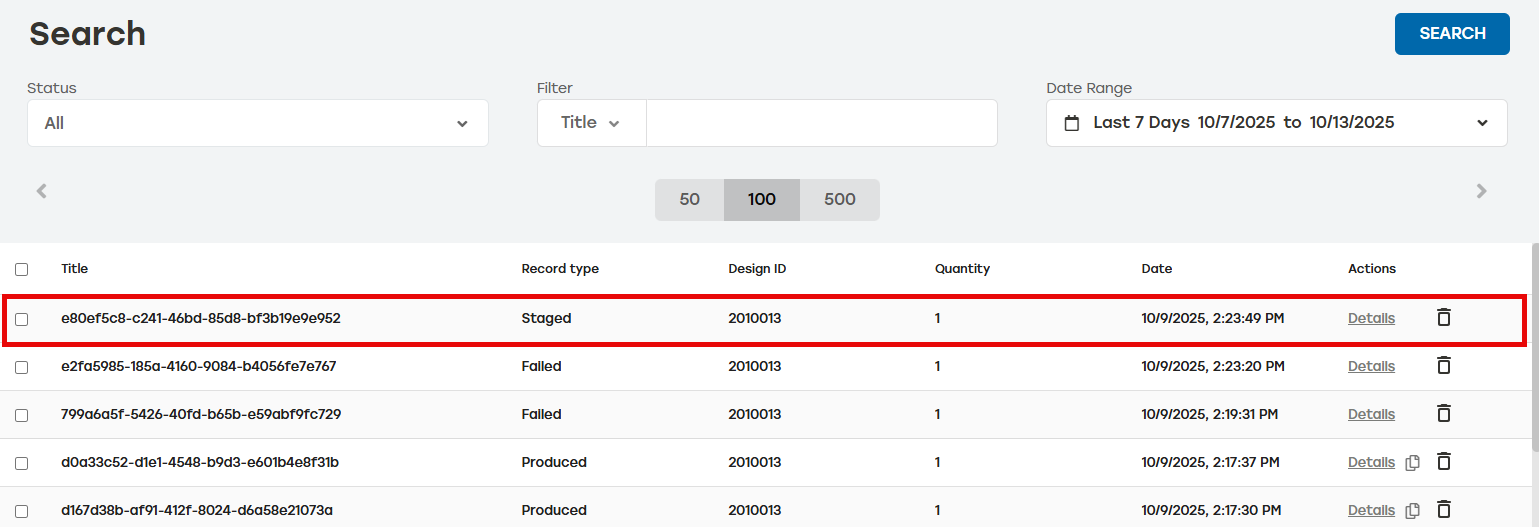Check the d0a33c52 row checkbox
1539x527 pixels.
(22, 463)
